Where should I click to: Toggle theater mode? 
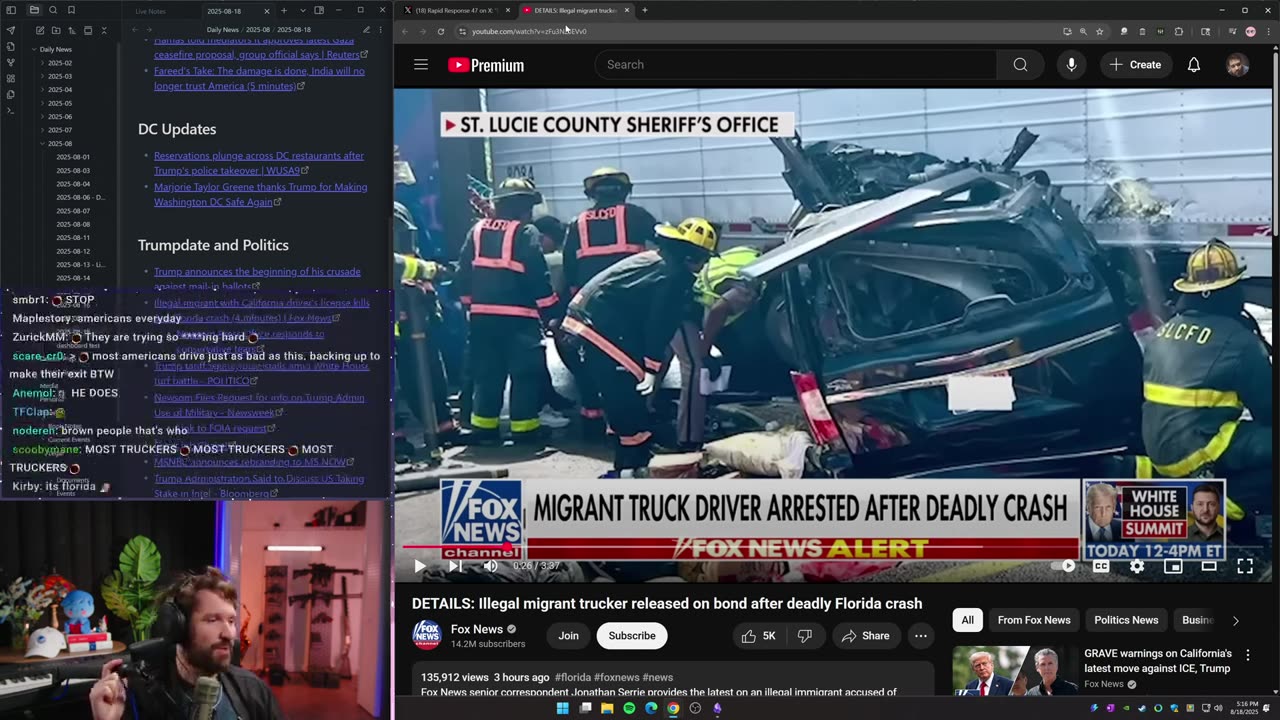pos(1209,566)
